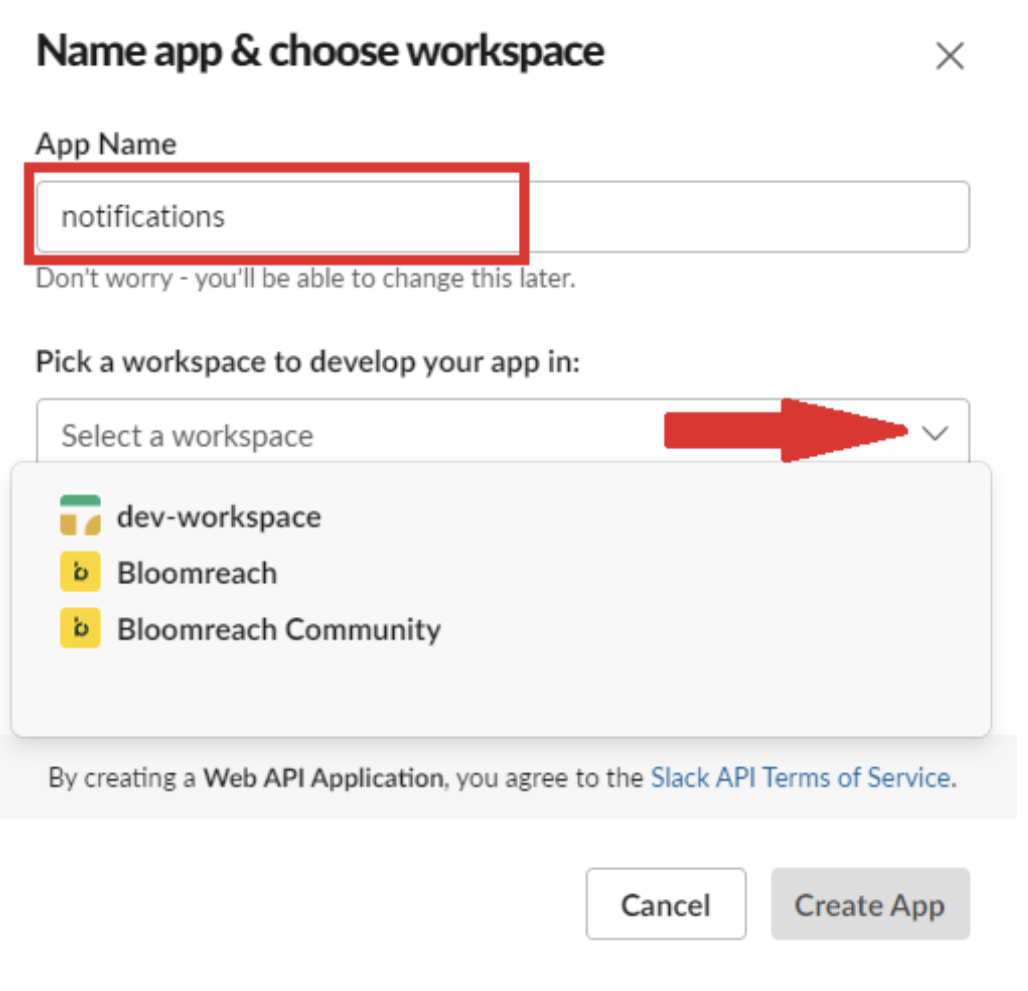The height and width of the screenshot is (991, 1028).
Task: Click the dev-workspace icon
Action: (x=80, y=516)
